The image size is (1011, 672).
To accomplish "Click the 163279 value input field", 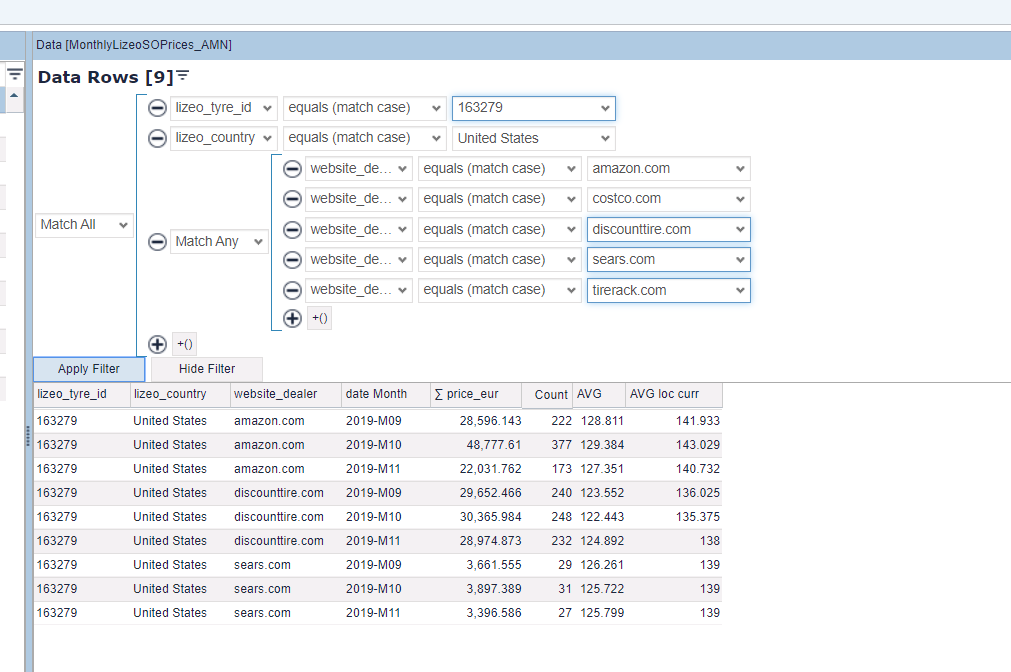I will pyautogui.click(x=524, y=108).
